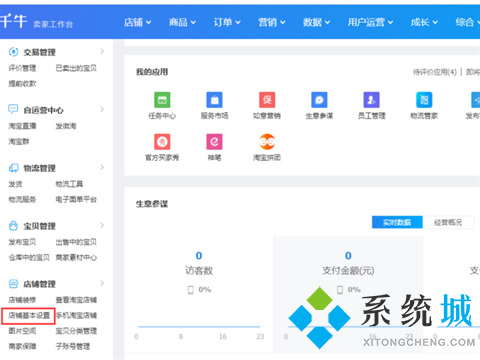Viewport: 480px width, 360px height.
Task: Click the phone icon under 访客数
Action: pyautogui.click(x=190, y=290)
